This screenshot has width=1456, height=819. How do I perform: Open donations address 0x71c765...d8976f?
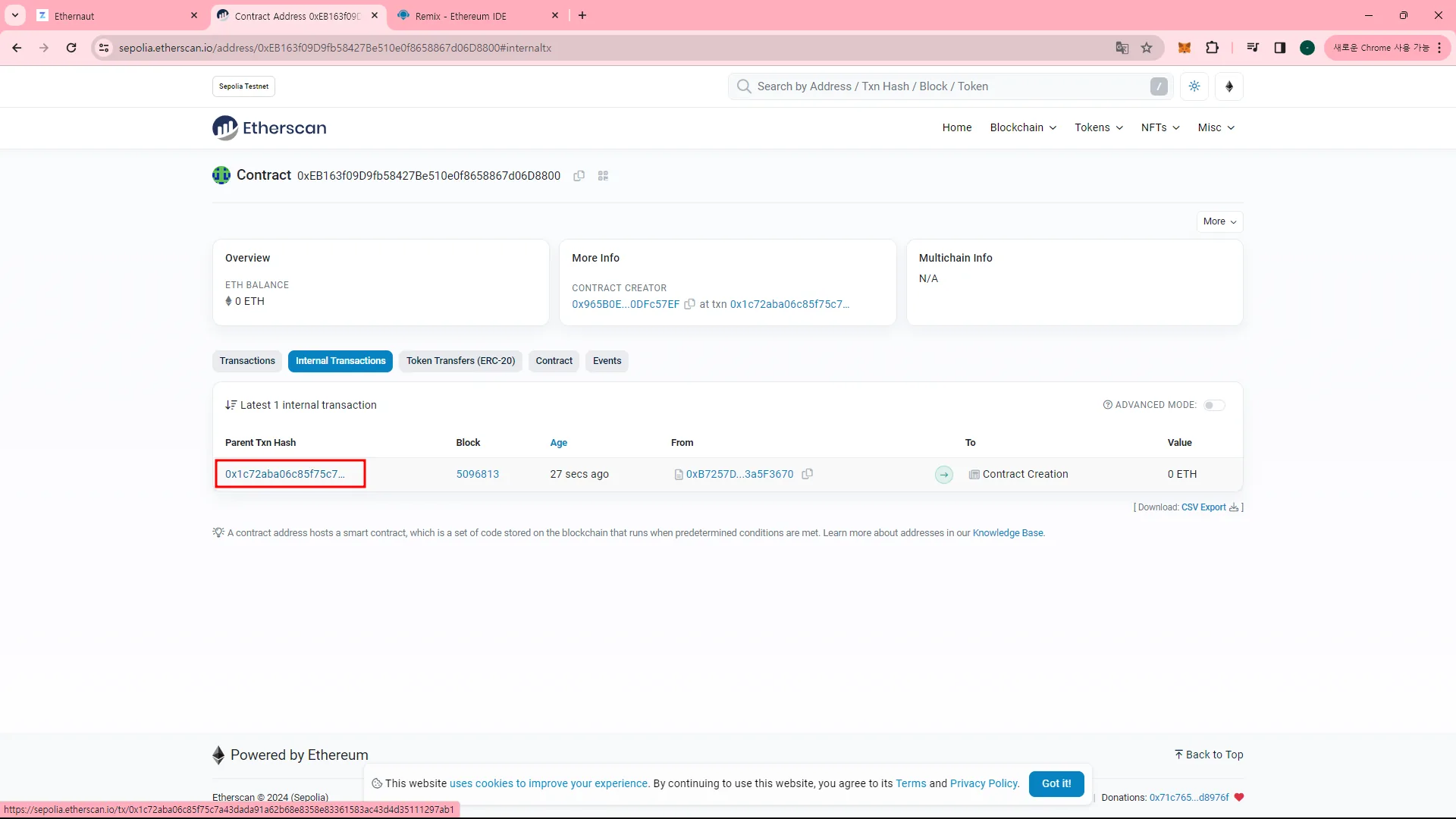[1189, 798]
